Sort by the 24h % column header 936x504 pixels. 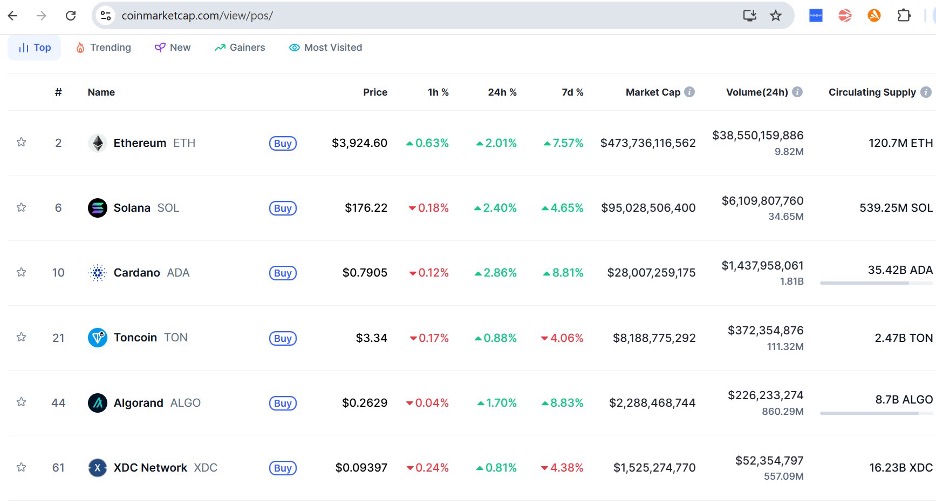click(x=502, y=92)
